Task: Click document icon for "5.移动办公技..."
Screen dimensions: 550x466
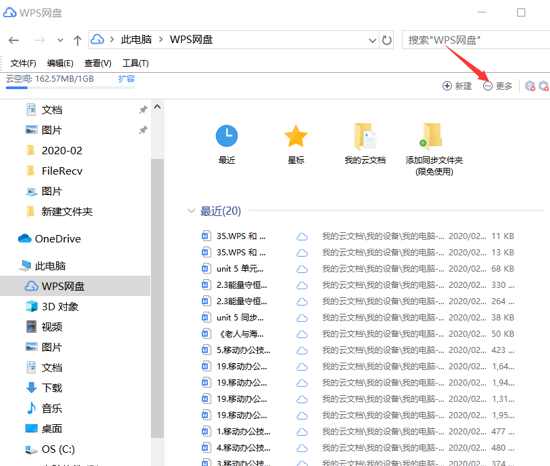Action: (206, 350)
